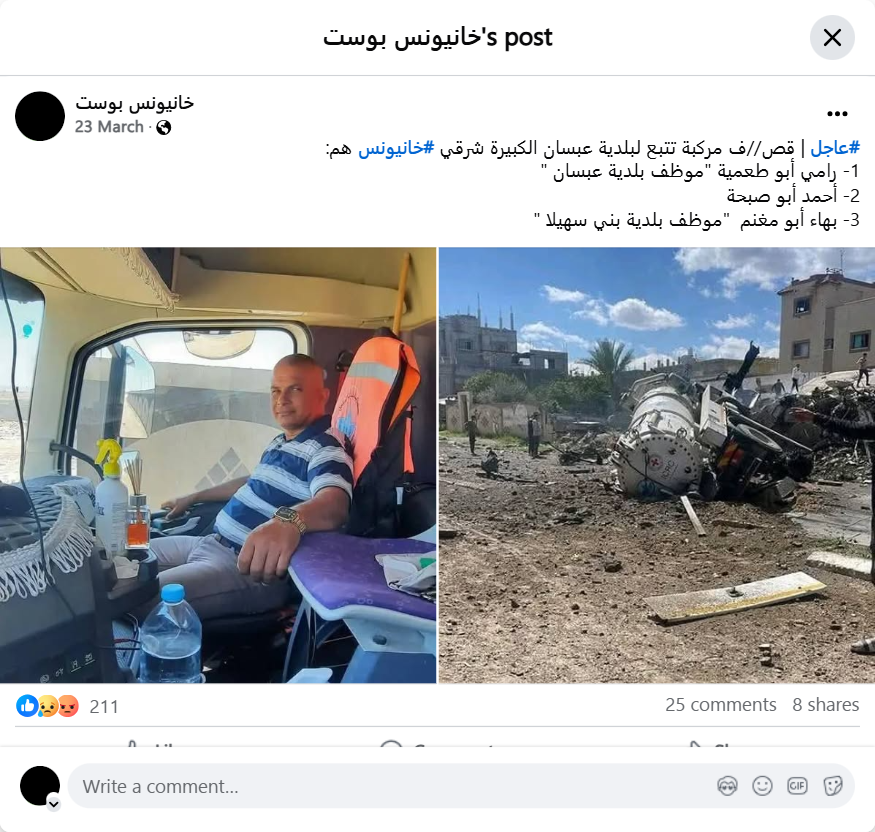This screenshot has height=832, width=875.
Task: View the 8 shares list
Action: point(825,705)
